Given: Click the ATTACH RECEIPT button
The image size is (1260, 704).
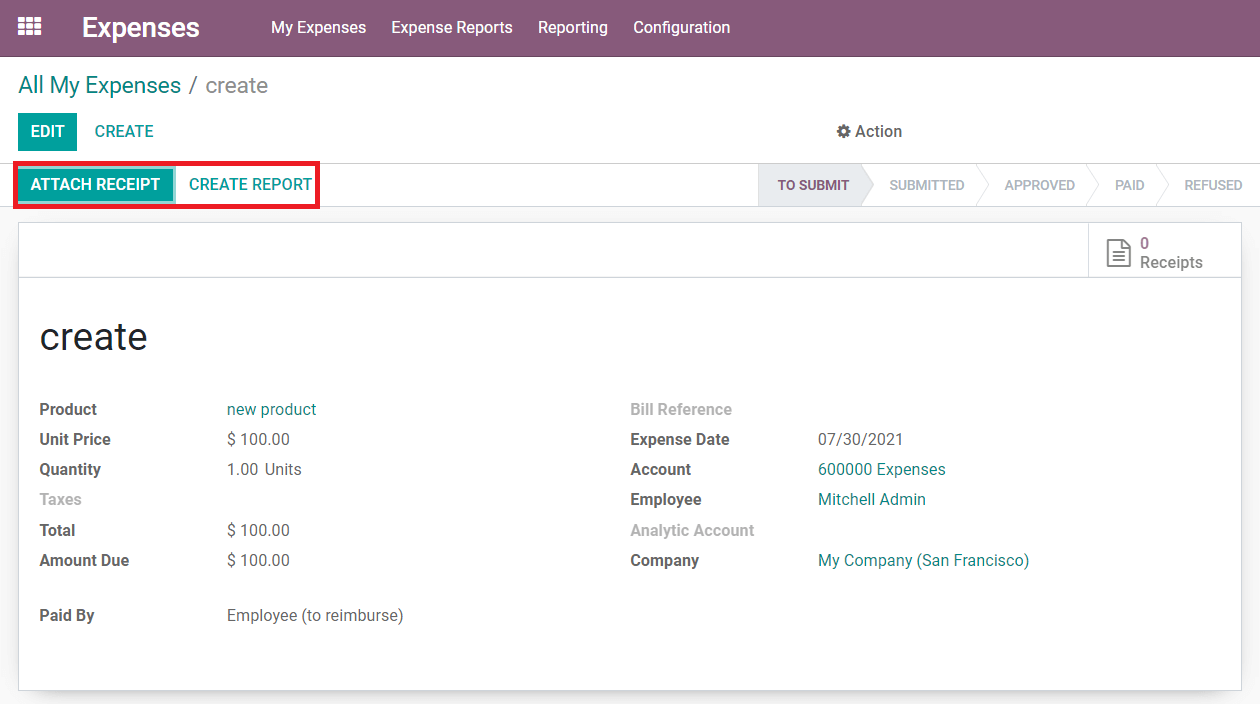Looking at the screenshot, I should (x=95, y=185).
